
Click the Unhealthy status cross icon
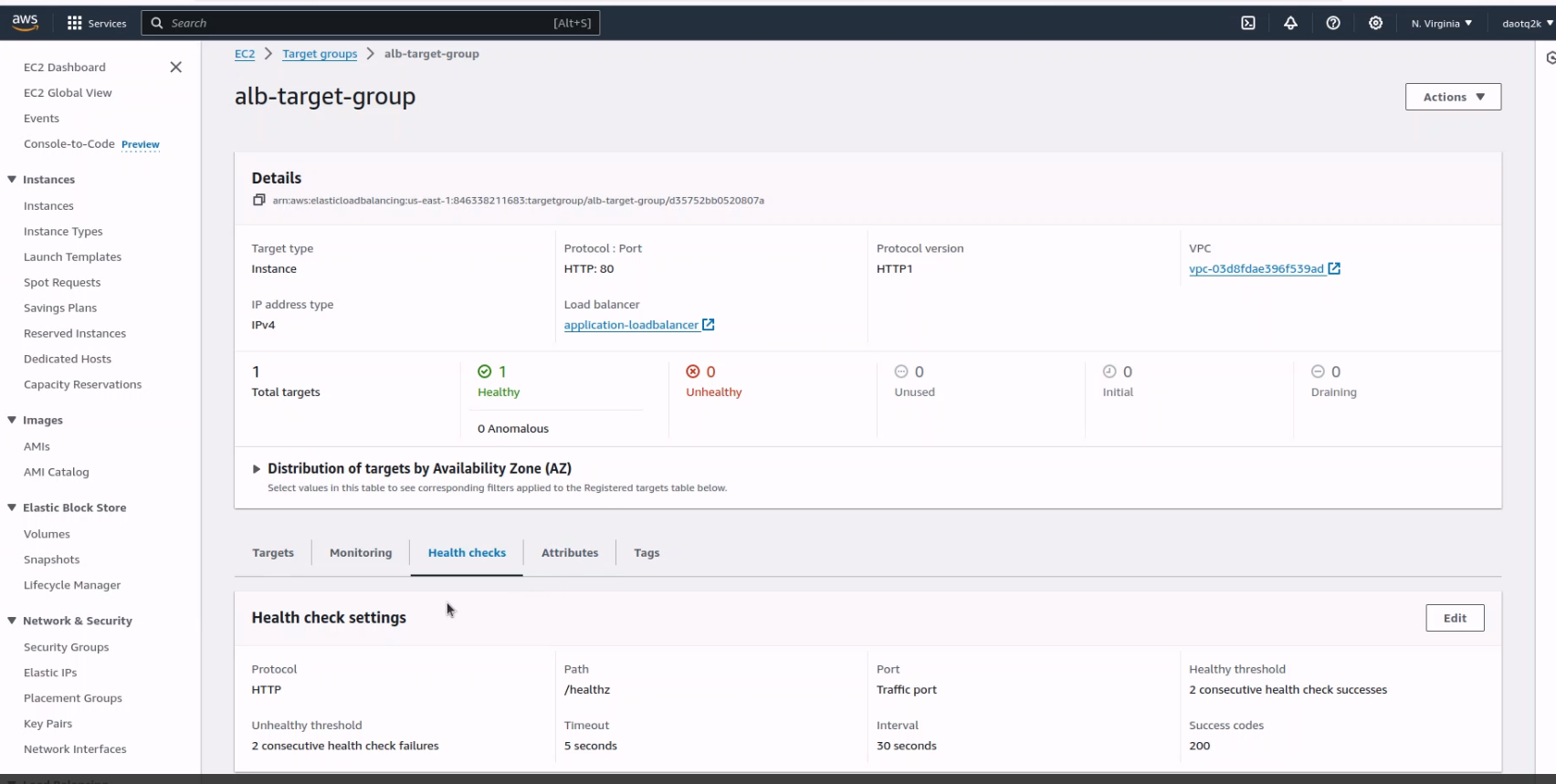(x=693, y=371)
